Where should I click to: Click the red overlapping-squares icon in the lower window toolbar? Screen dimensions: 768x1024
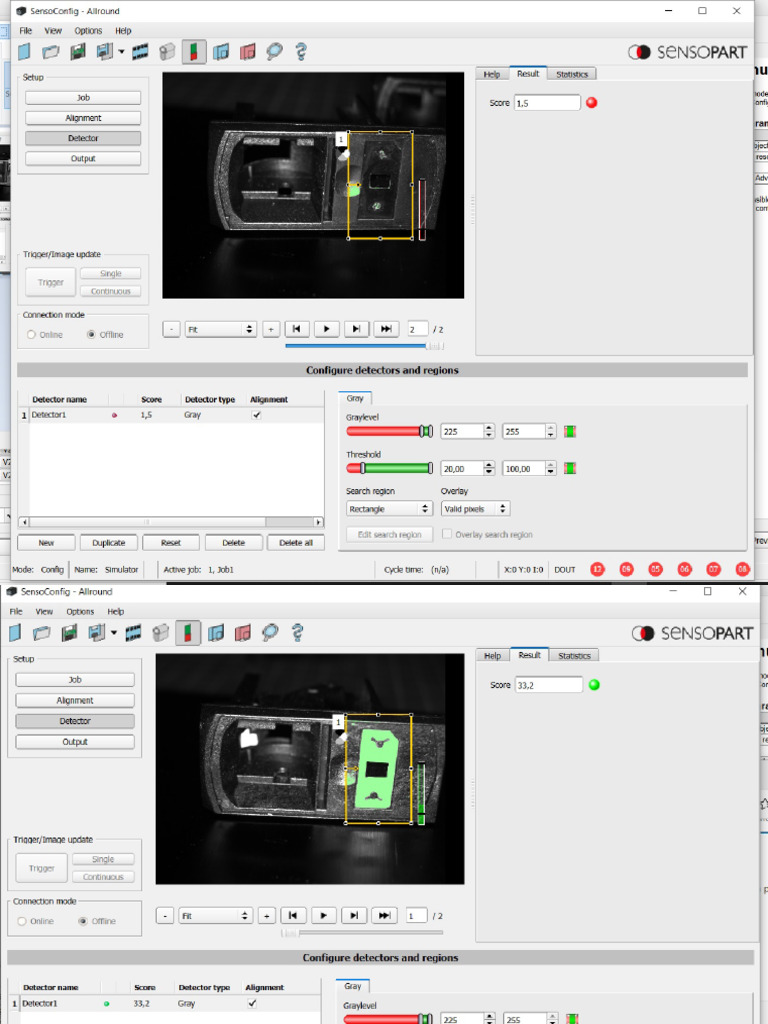point(243,632)
